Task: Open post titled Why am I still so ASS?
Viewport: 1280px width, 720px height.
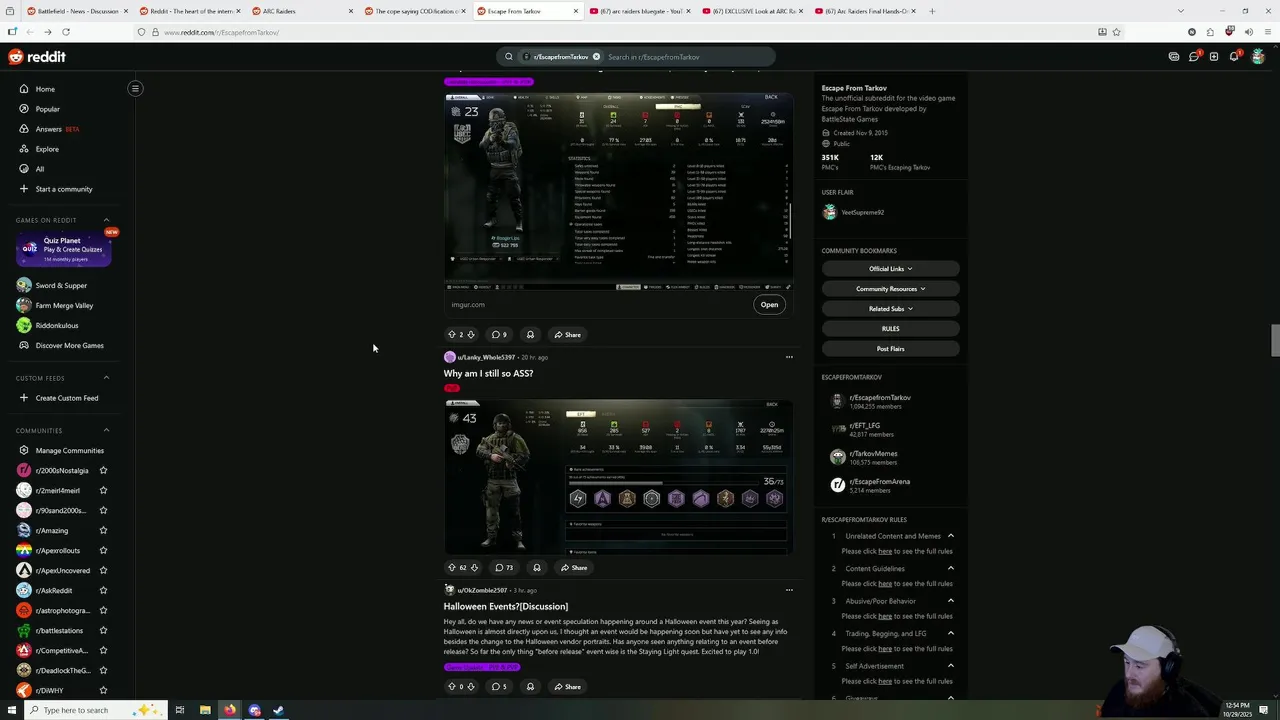Action: [488, 373]
